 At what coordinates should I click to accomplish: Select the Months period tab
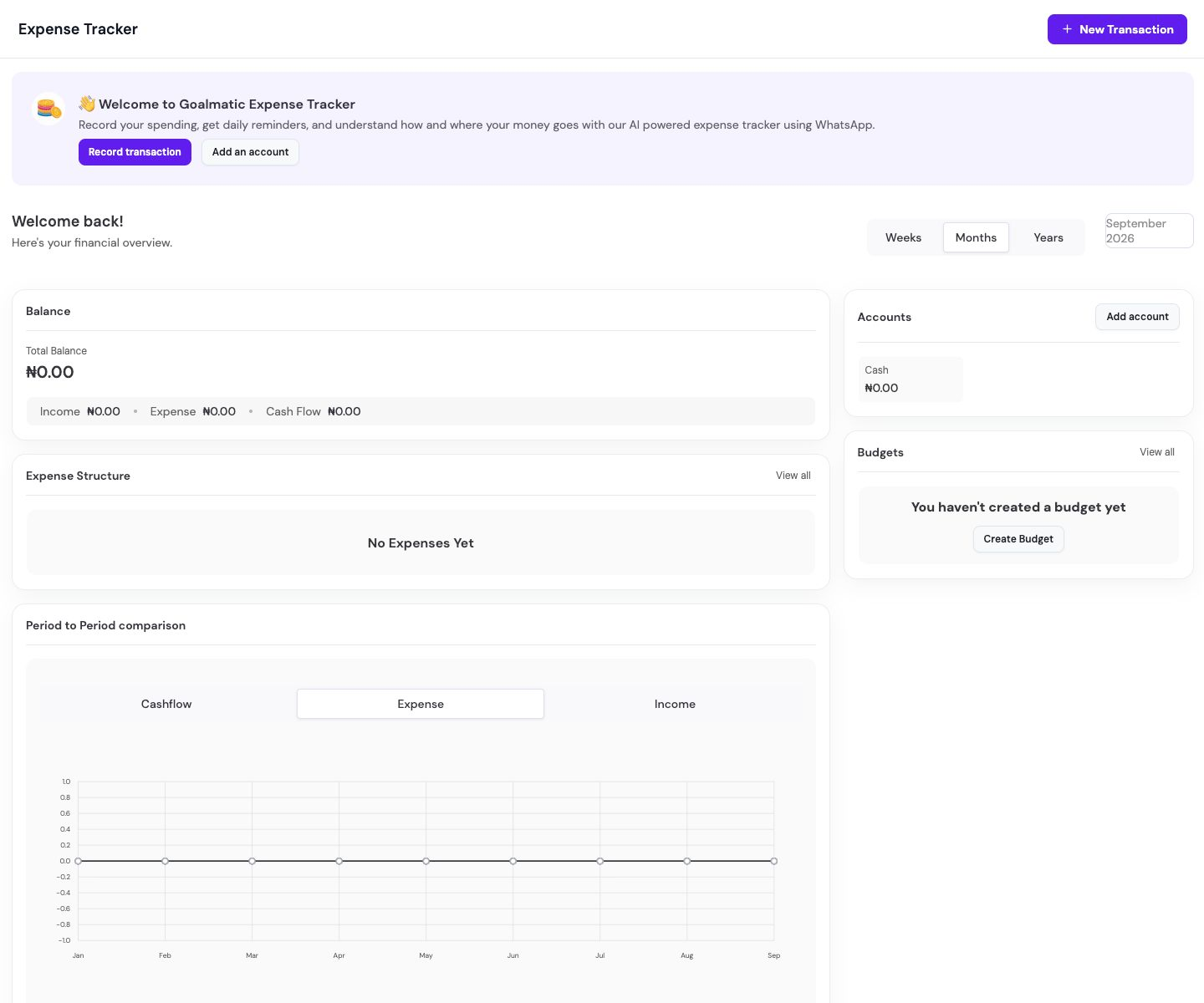pyautogui.click(x=976, y=237)
